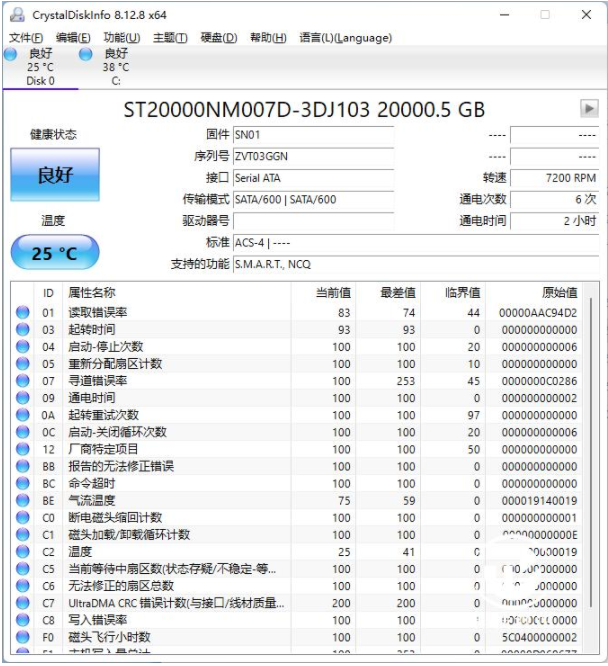Open the 主题(T) menu
Screen dimensions: 608x666
(170, 38)
